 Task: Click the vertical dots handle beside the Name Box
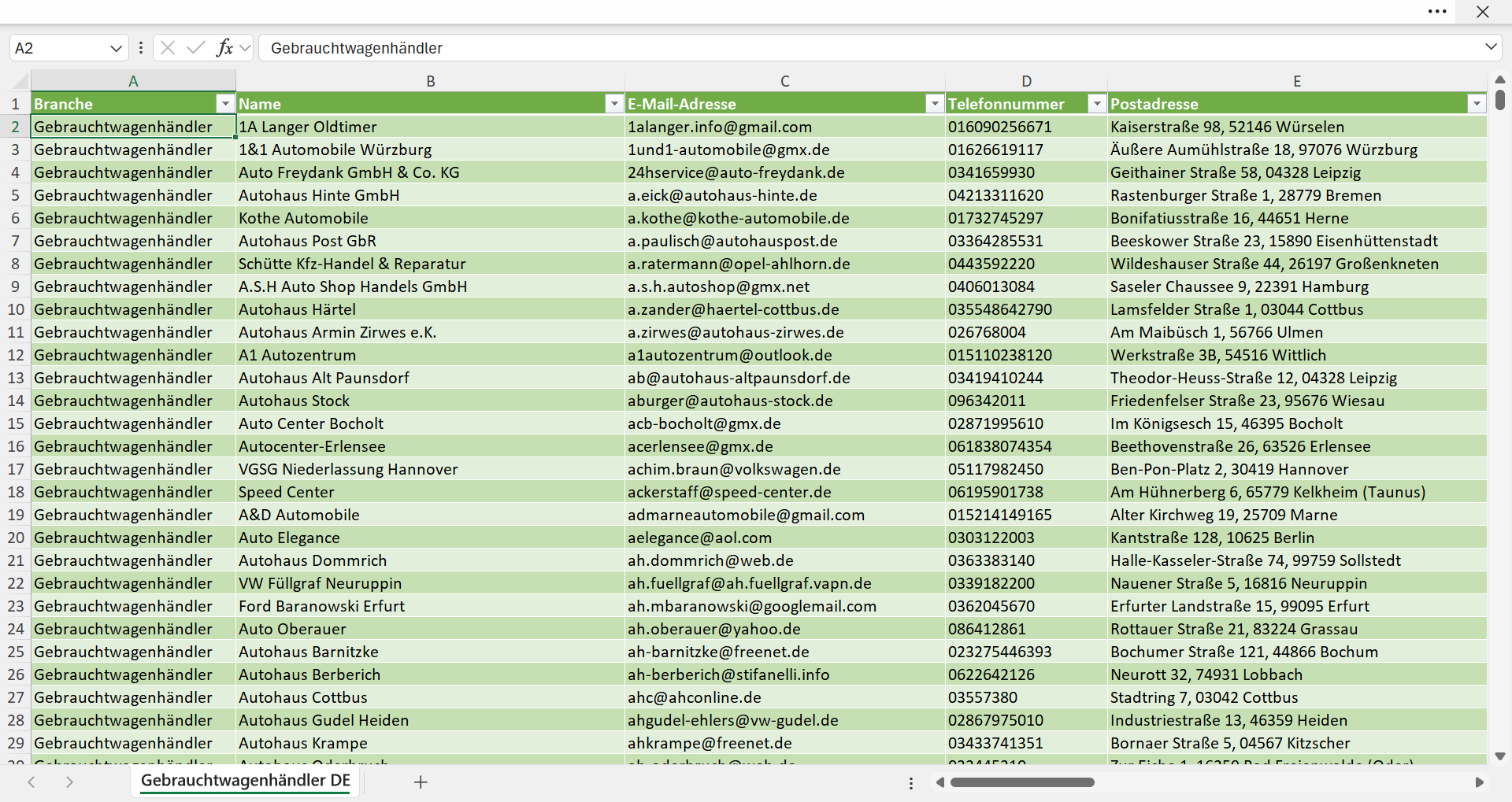coord(141,48)
